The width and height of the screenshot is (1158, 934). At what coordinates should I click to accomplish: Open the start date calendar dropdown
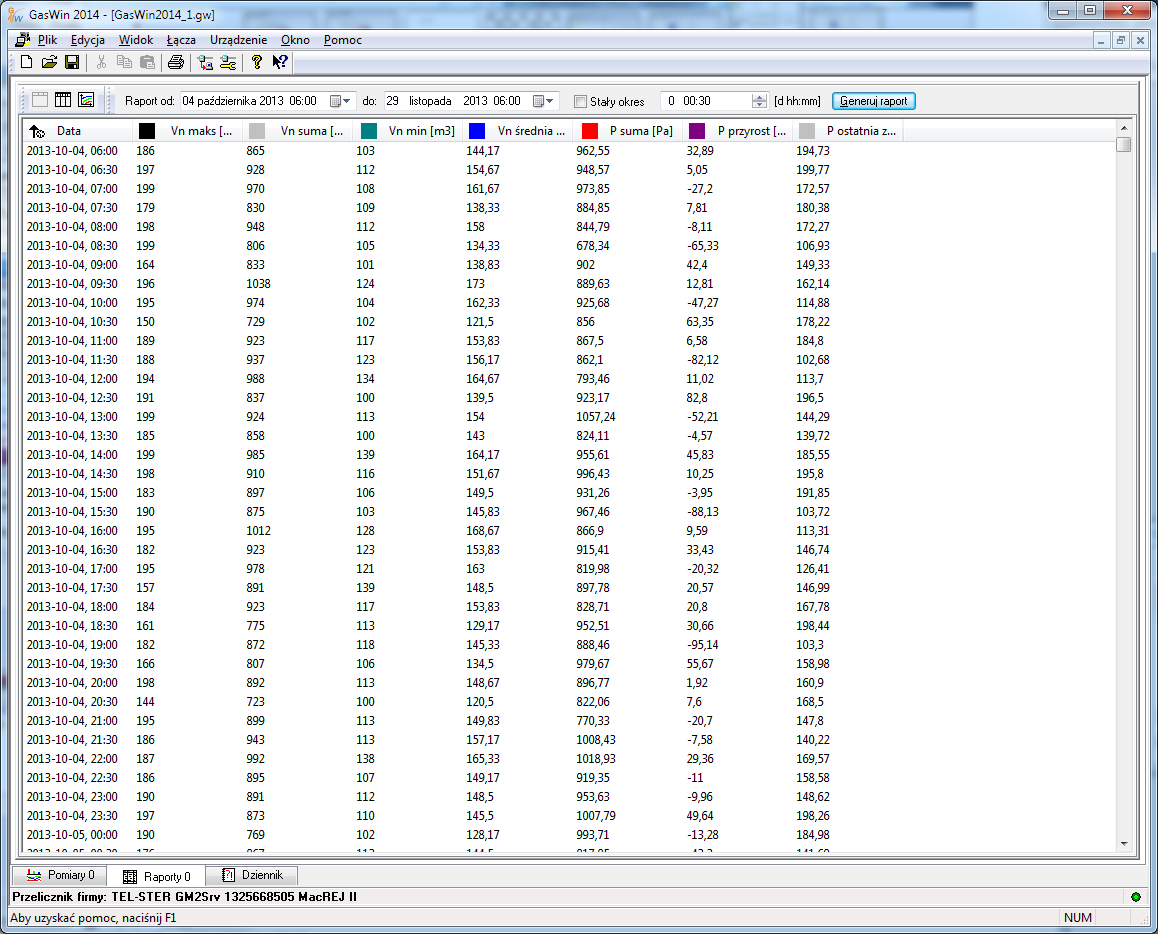coord(340,101)
